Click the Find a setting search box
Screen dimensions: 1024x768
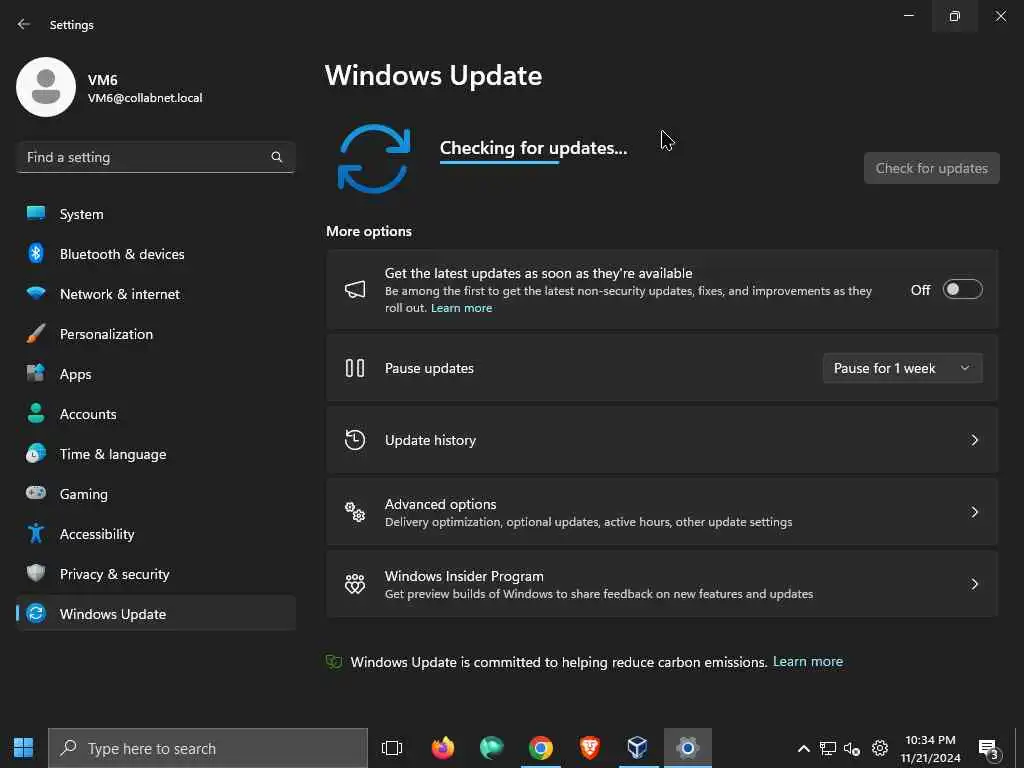coord(156,157)
